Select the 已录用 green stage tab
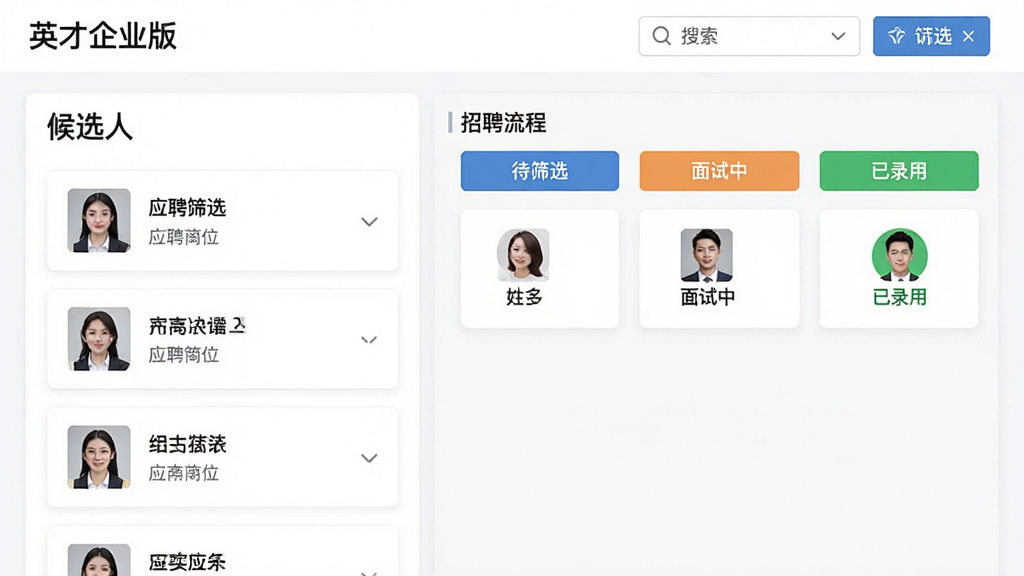Image resolution: width=1024 pixels, height=576 pixels. 899,171
